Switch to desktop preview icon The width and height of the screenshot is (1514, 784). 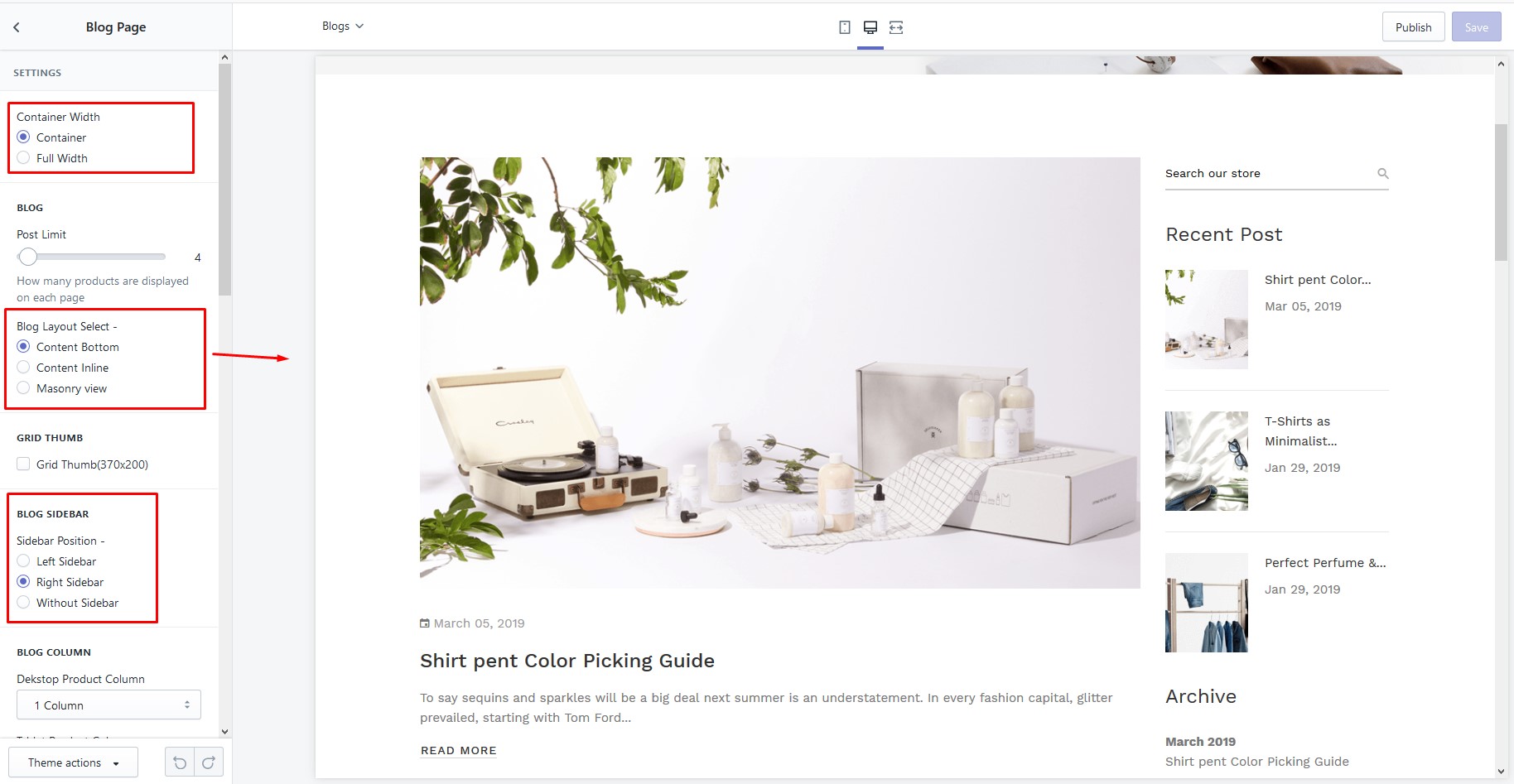870,27
